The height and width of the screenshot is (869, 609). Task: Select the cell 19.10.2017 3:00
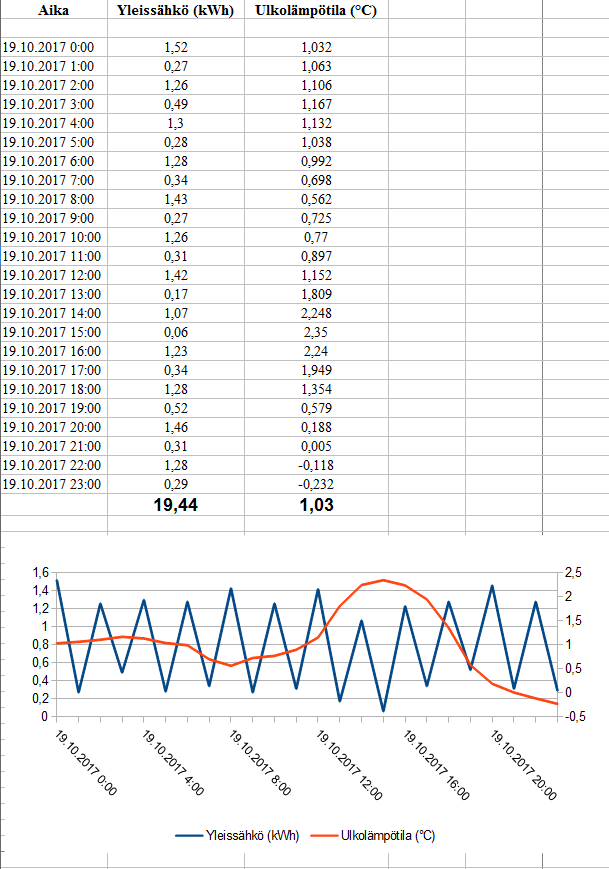[54, 104]
